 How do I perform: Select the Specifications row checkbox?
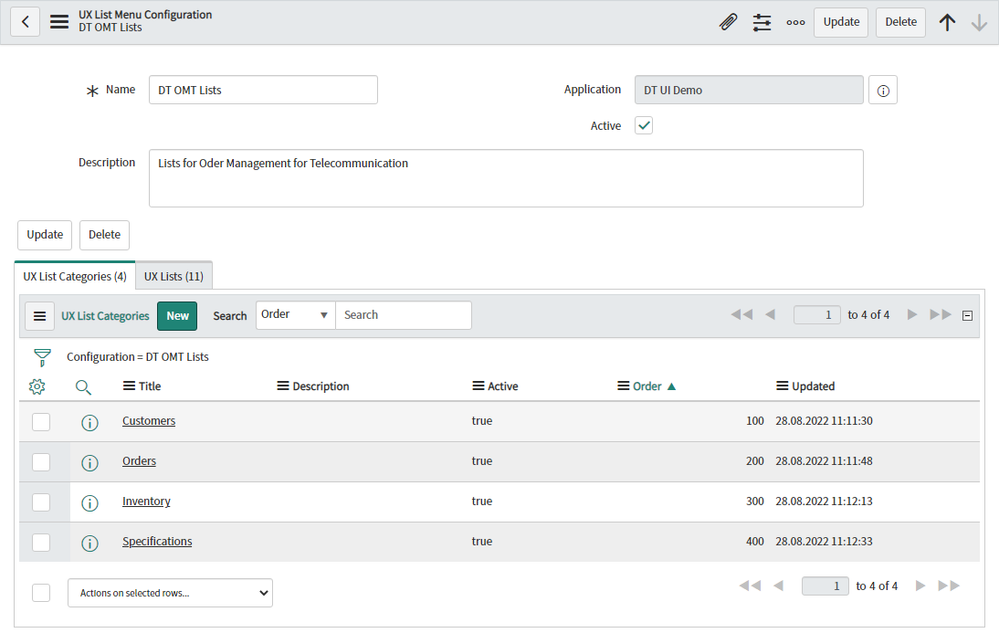[41, 542]
